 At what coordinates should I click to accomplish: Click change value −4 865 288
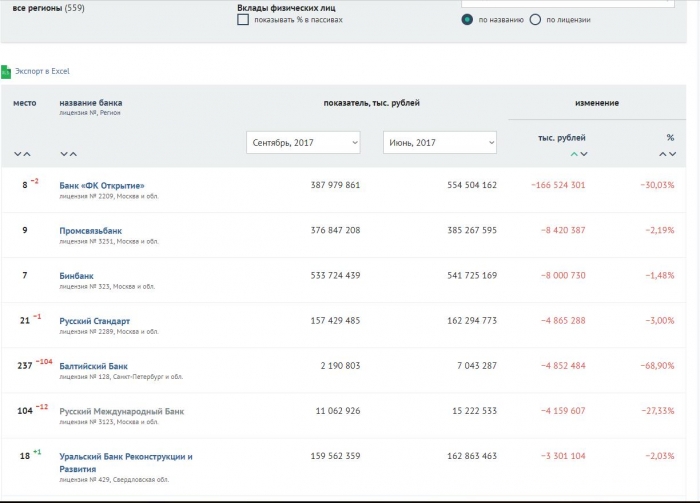563,320
